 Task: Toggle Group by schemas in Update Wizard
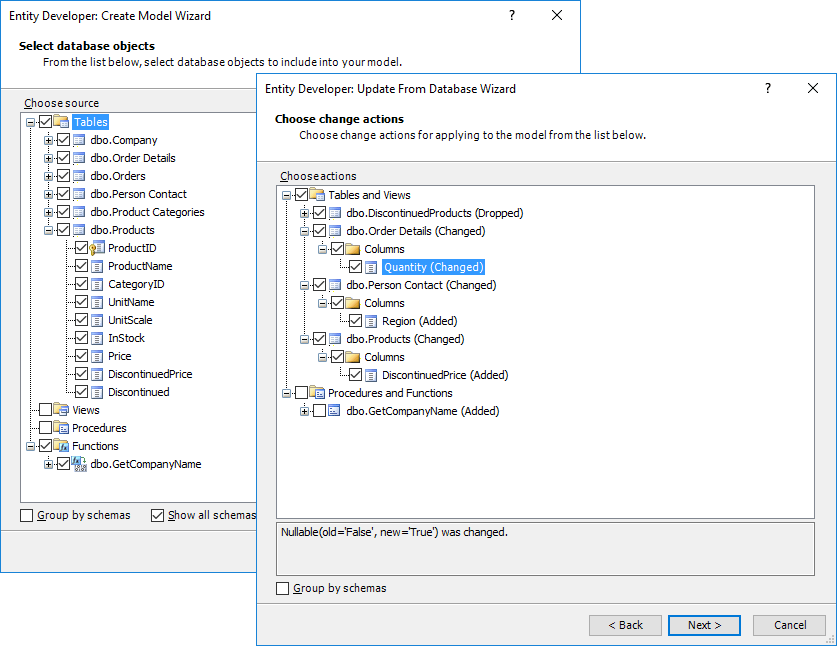point(283,589)
